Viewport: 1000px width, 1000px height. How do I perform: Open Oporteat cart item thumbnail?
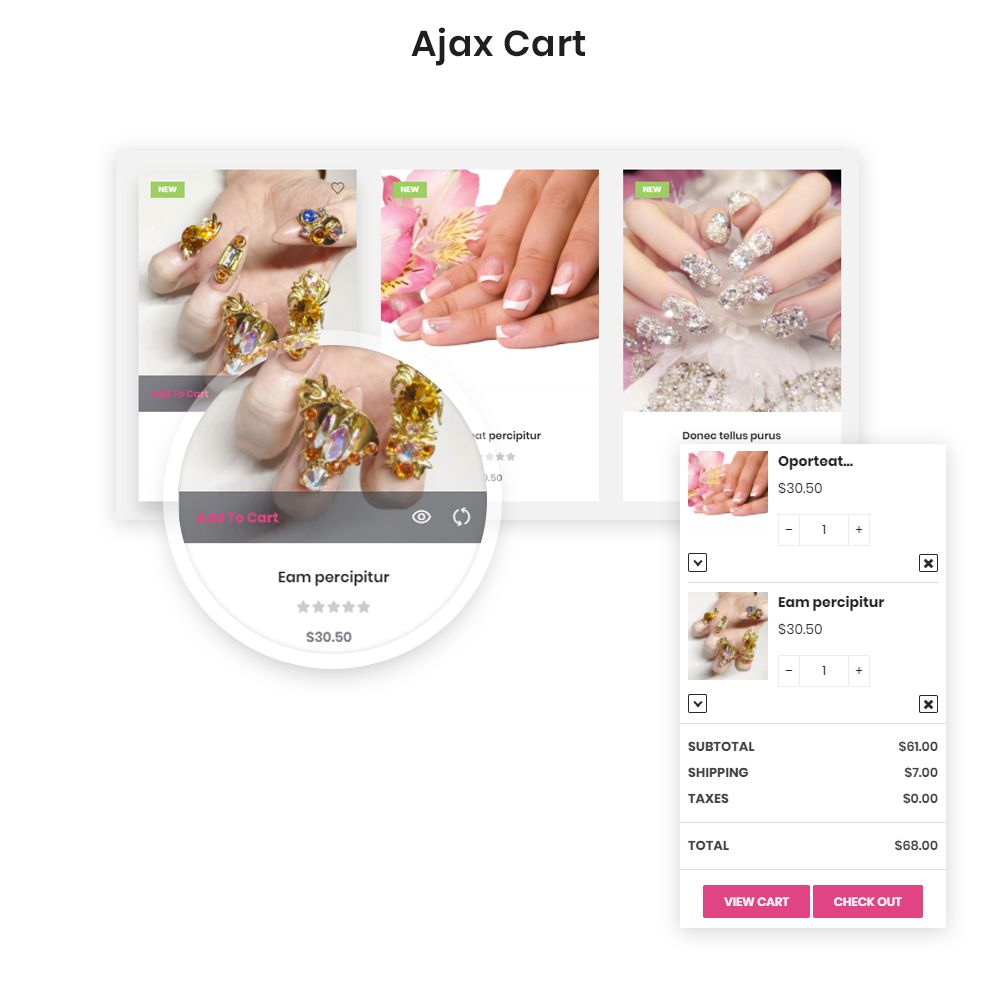728,483
